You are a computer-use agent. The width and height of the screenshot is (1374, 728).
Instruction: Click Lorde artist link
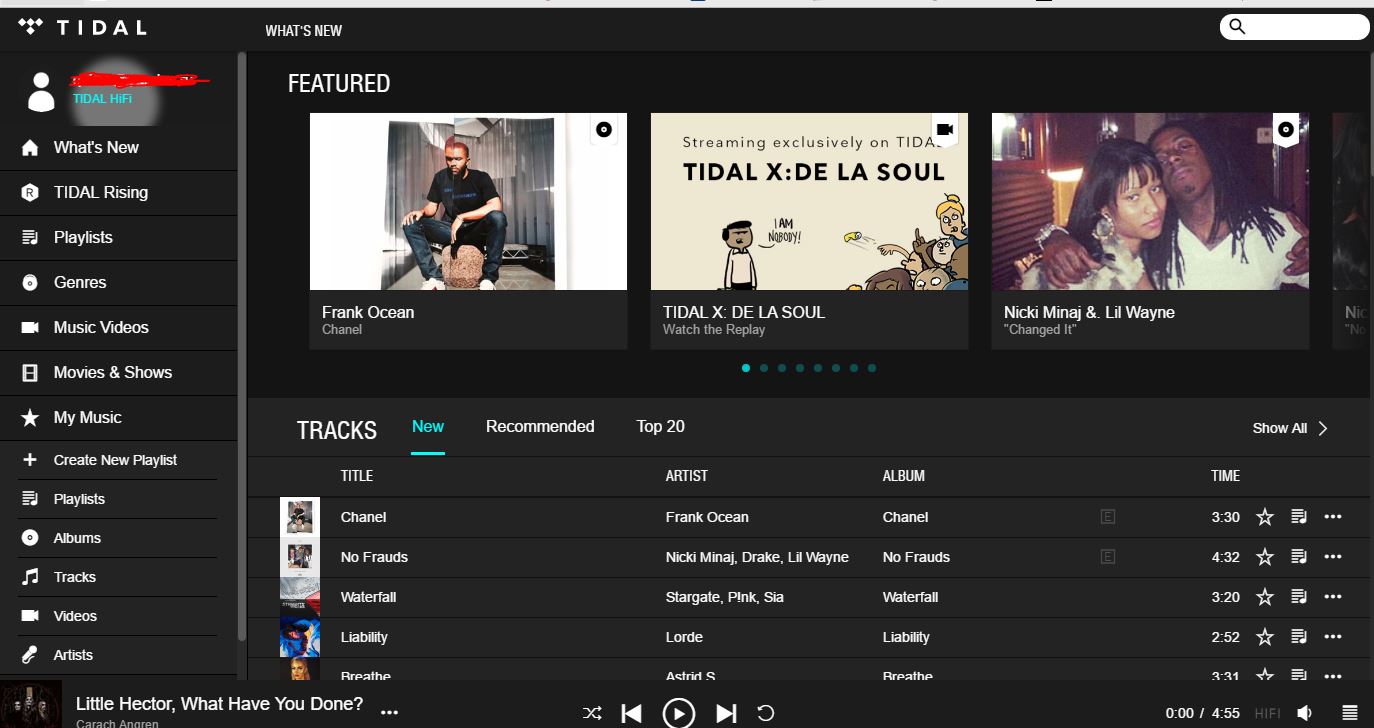(x=684, y=637)
